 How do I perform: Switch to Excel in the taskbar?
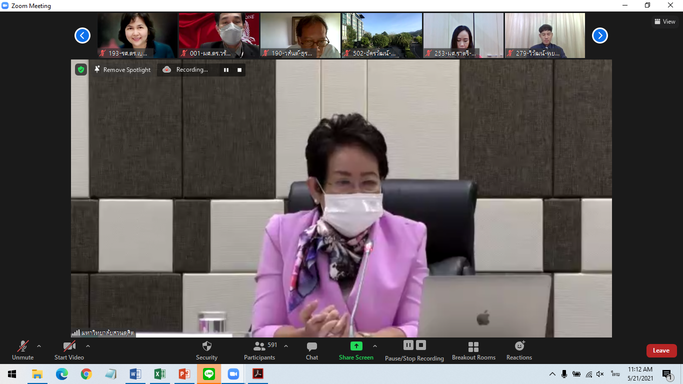[x=159, y=374]
